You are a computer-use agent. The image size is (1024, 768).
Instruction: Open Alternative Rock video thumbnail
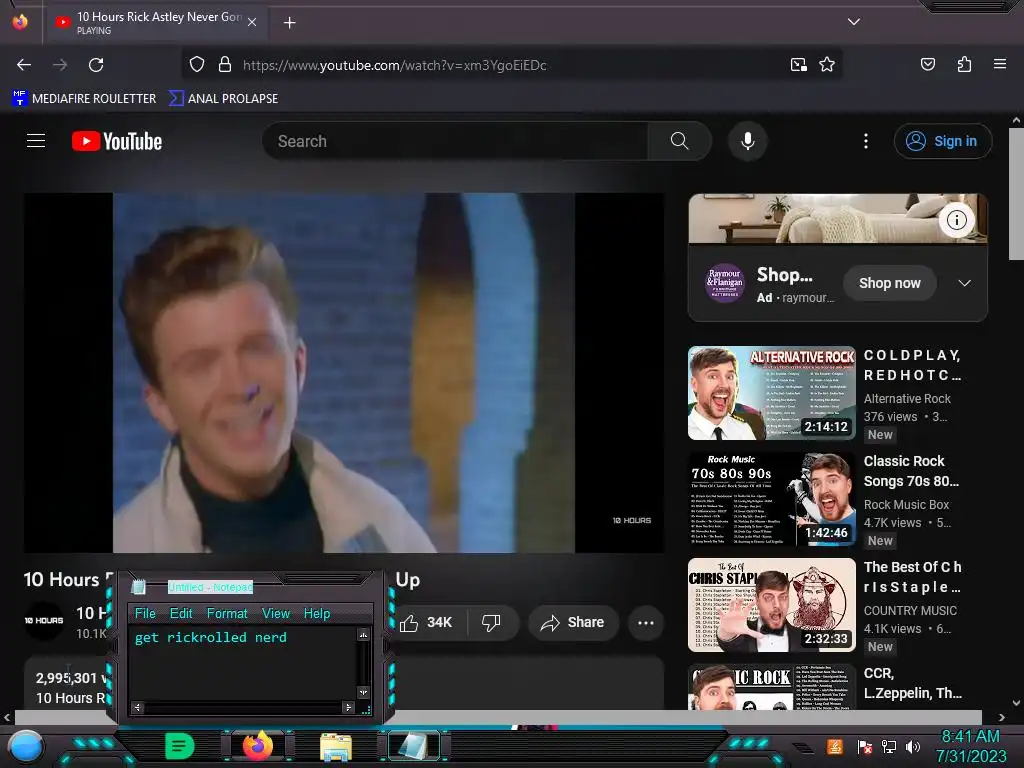[771, 393]
